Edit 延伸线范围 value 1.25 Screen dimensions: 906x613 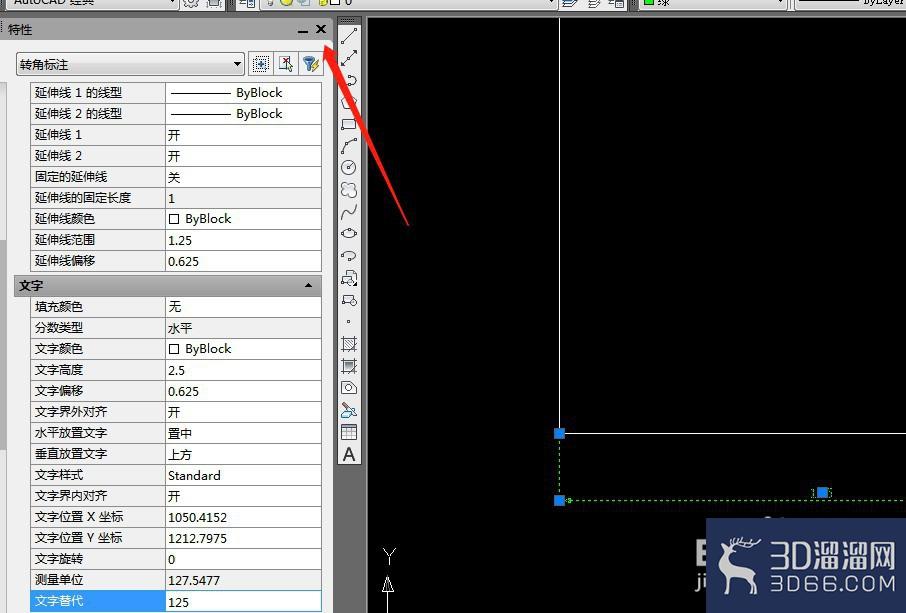[243, 240]
